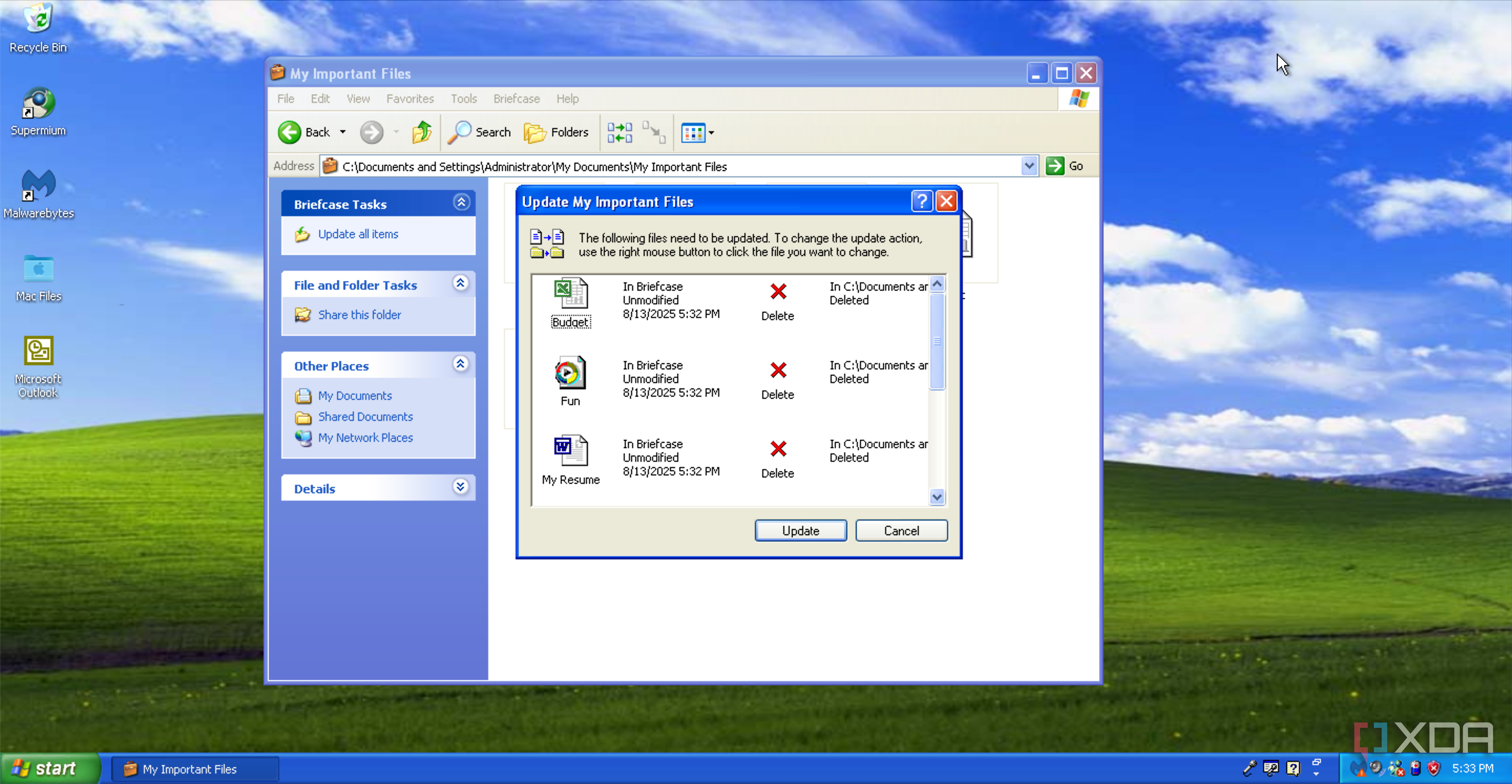
Task: Open the Address bar dropdown
Action: (x=1029, y=166)
